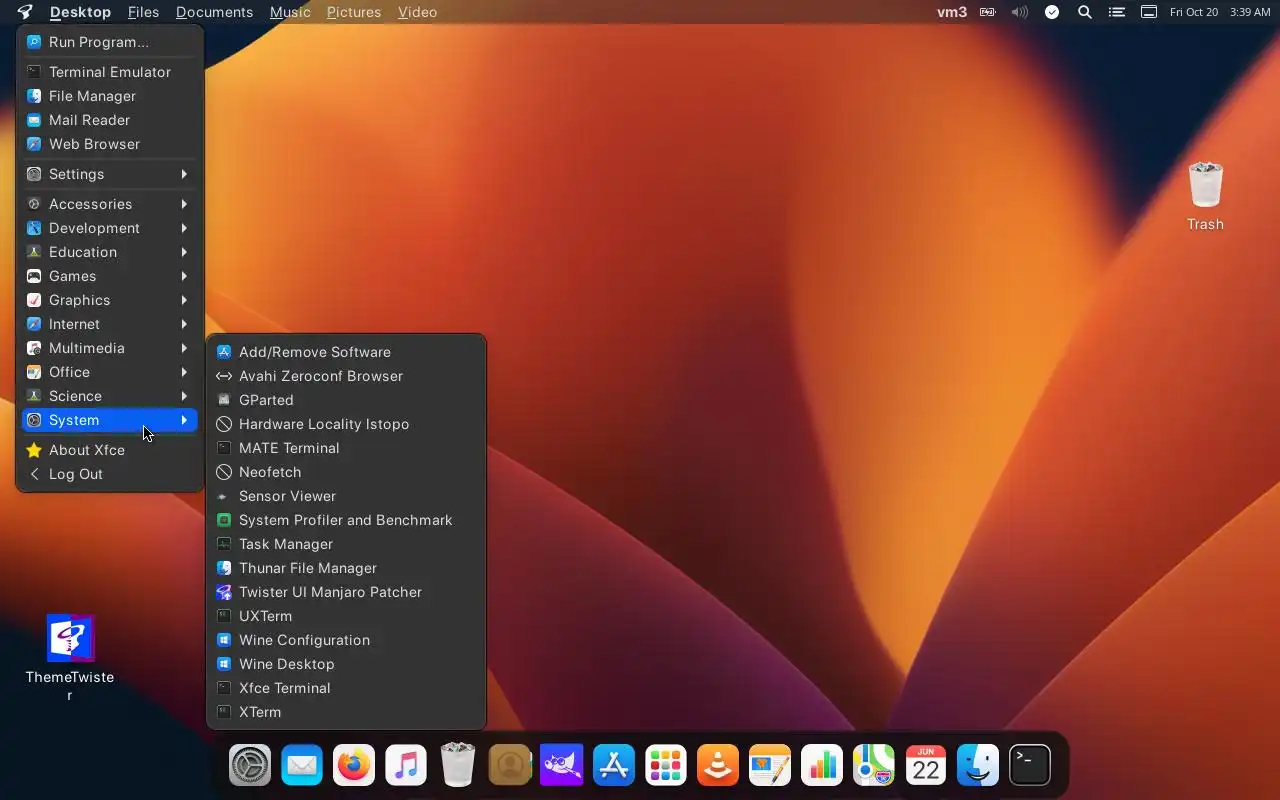The width and height of the screenshot is (1280, 800).
Task: Open File Manager from the menu
Action: [110, 96]
